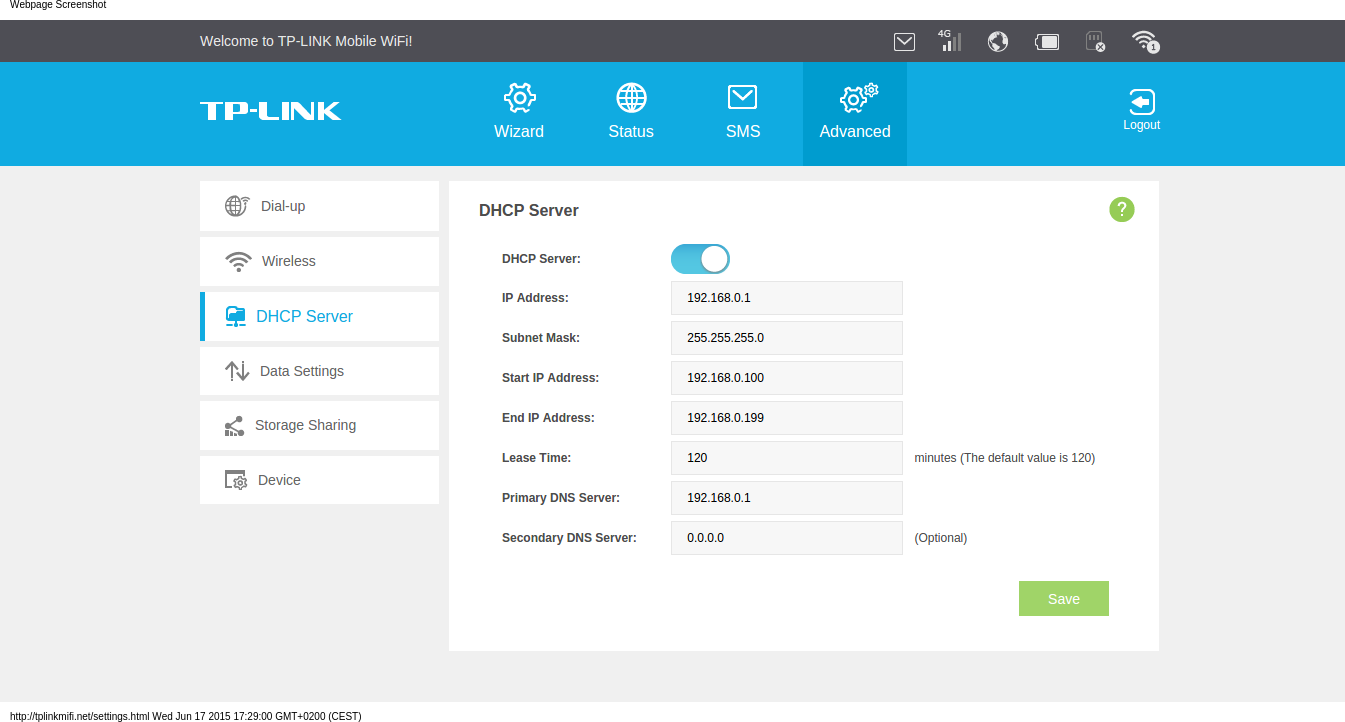
Task: Click the envelope message icon in status bar
Action: click(x=904, y=42)
